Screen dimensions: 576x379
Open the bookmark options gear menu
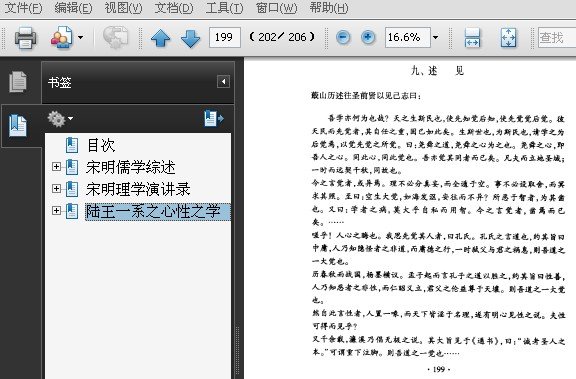point(60,119)
